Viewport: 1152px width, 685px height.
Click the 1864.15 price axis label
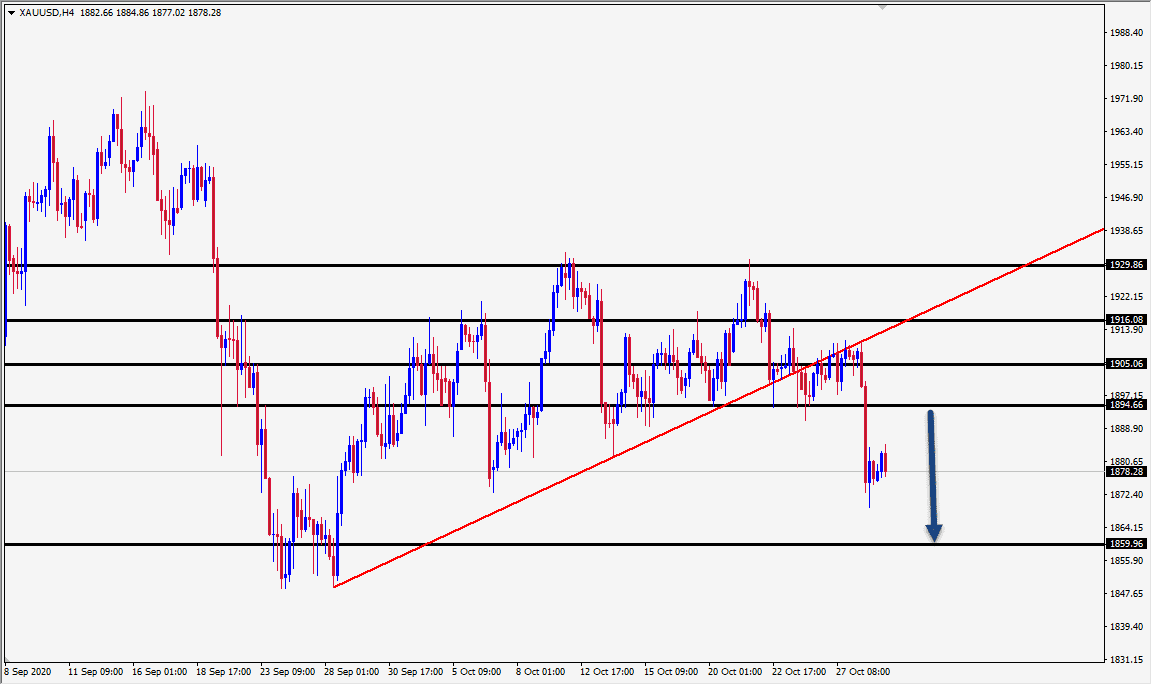tap(1127, 528)
